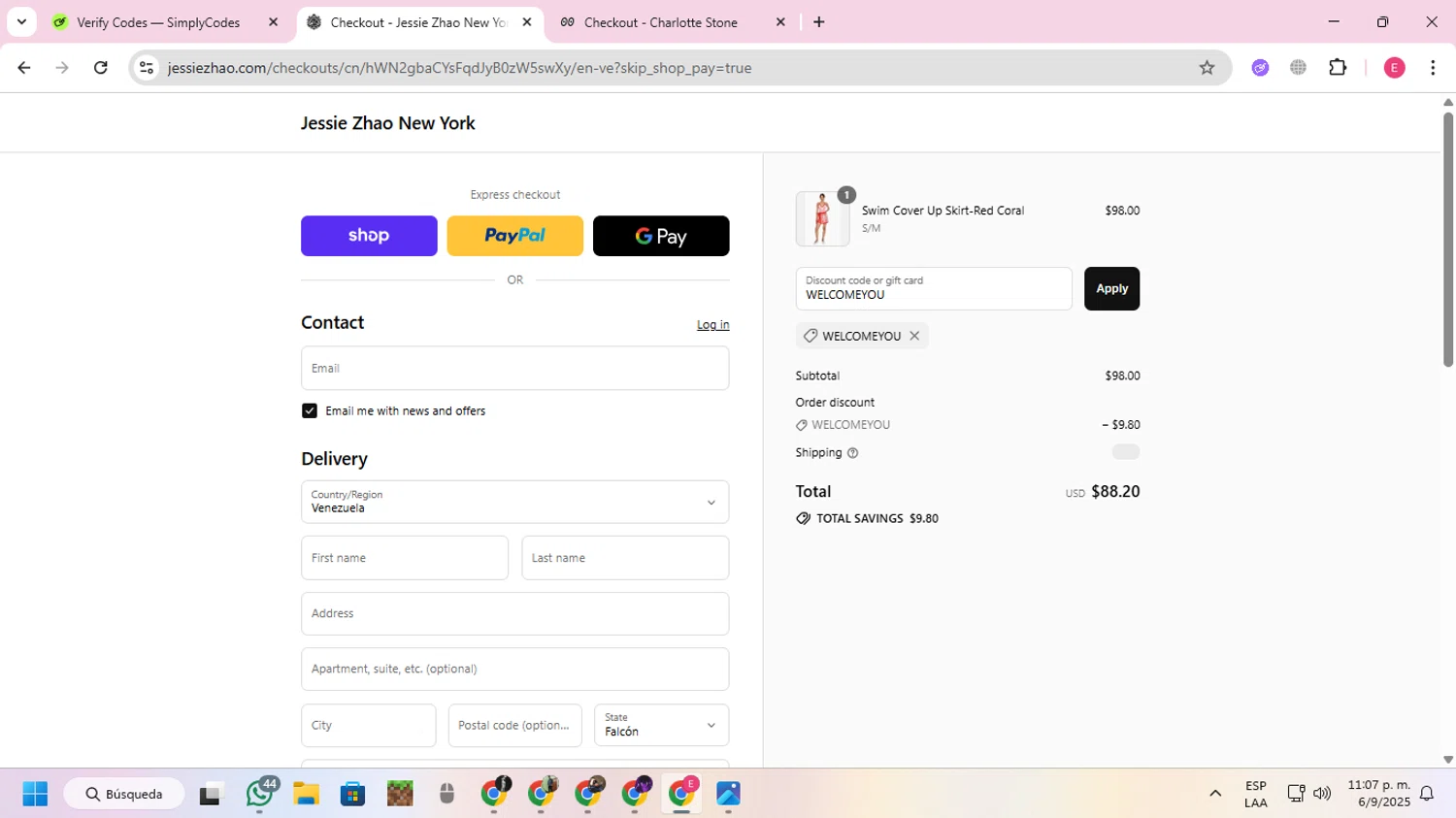
Task: Open the clock showing 11:07 p. m.
Action: [1378, 794]
